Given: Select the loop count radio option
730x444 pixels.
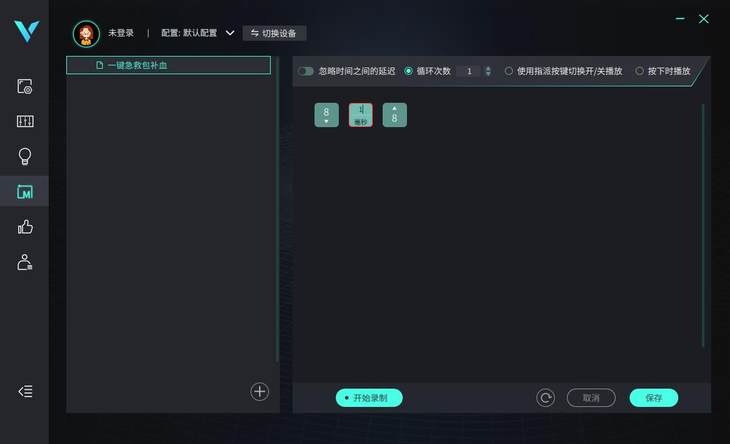Looking at the screenshot, I should [x=408, y=71].
